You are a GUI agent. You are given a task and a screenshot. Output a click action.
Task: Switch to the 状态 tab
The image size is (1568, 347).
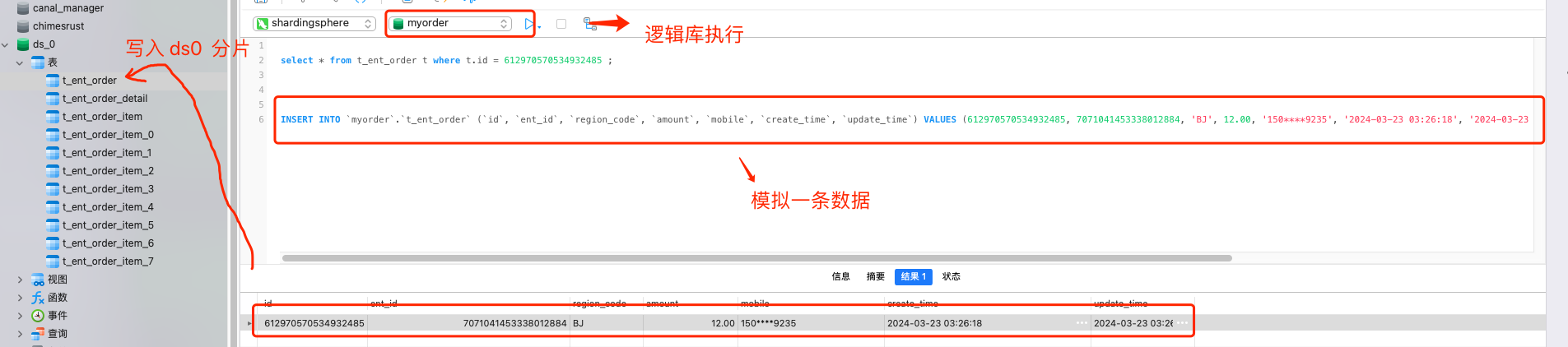(952, 277)
